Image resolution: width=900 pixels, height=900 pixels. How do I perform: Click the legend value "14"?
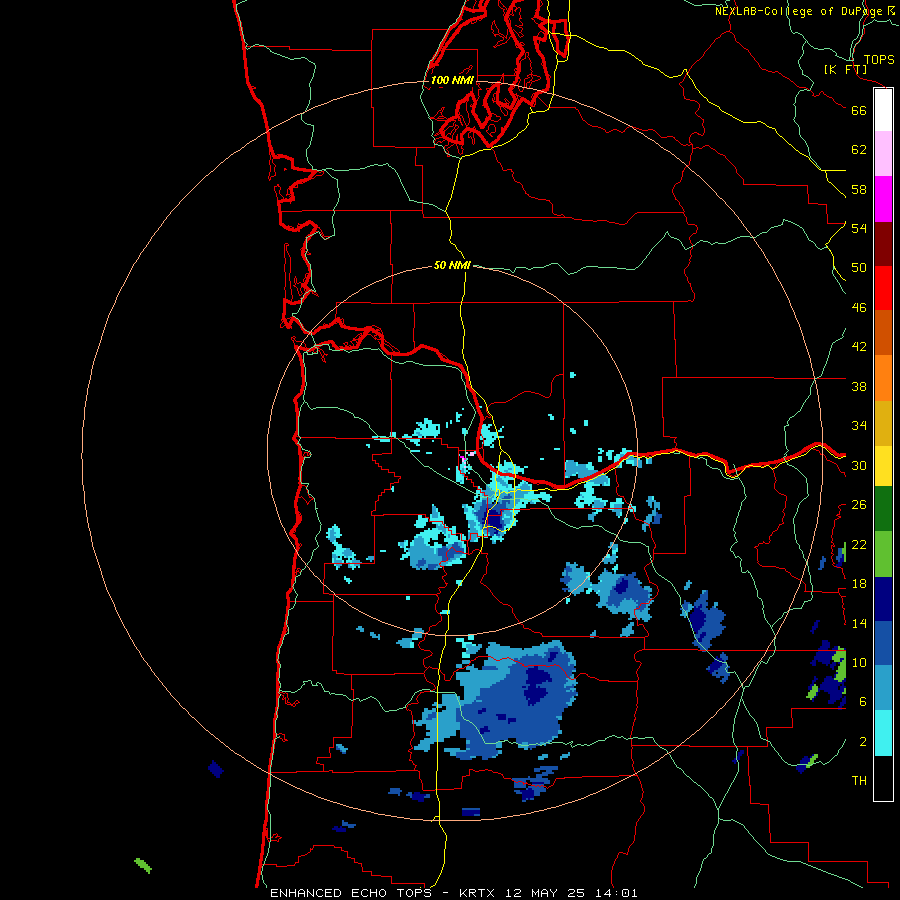coord(859,623)
